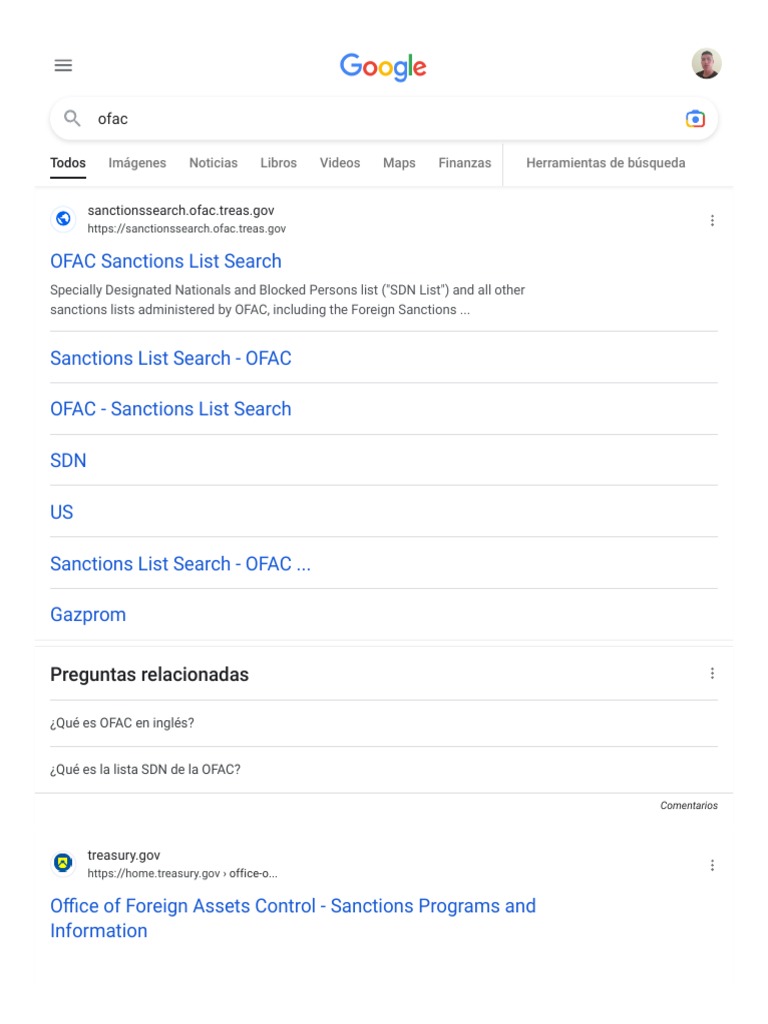Click the Google logo
768x1024 pixels.
383,67
